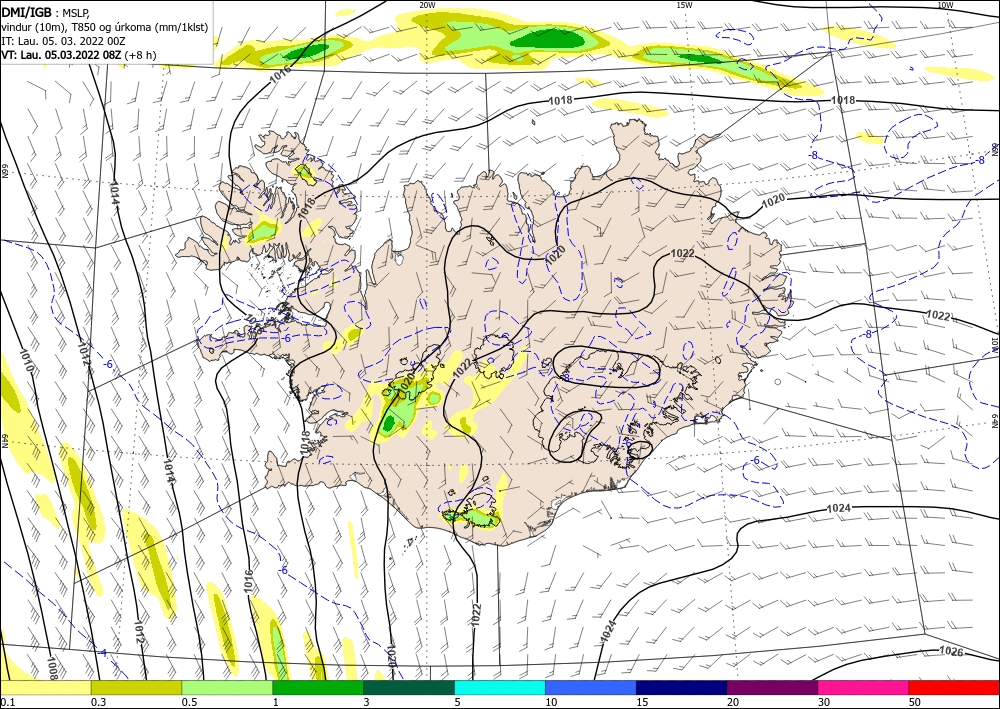Click the 'IT: Lau. 05. 03. 2022 00Z' line
Viewport: 1000px width, 709px height.
click(x=63, y=41)
